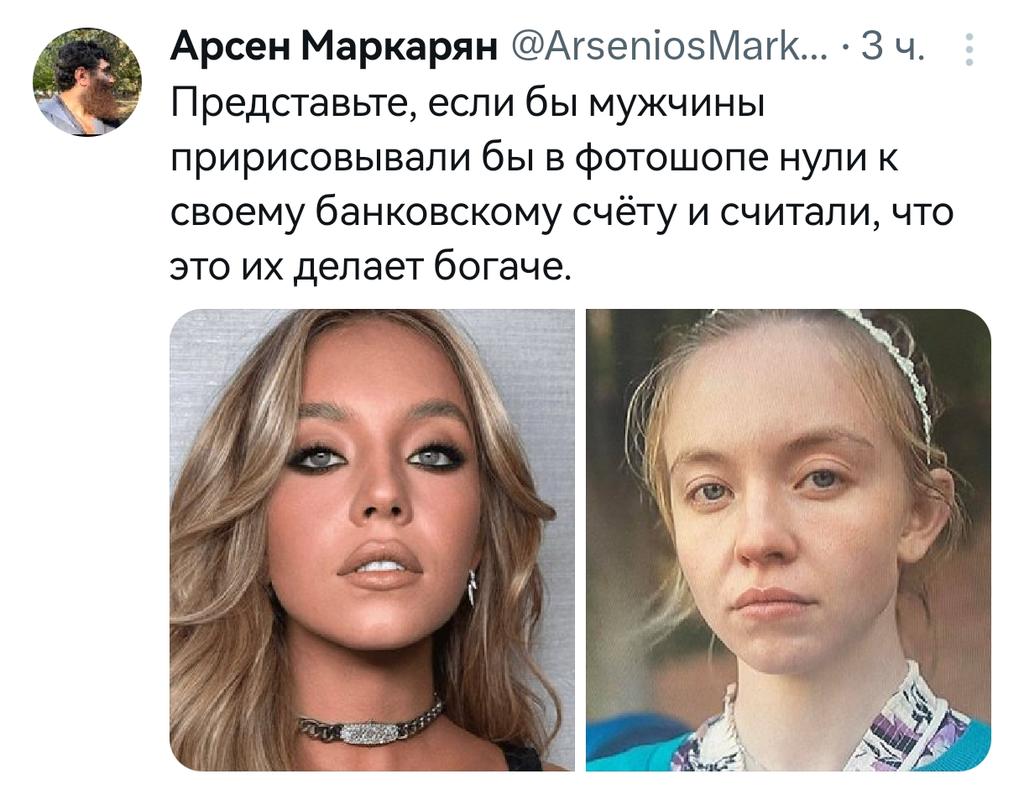Open Арсен Маркарян display name link
Image resolution: width=1024 pixels, height=800 pixels.
coord(334,48)
